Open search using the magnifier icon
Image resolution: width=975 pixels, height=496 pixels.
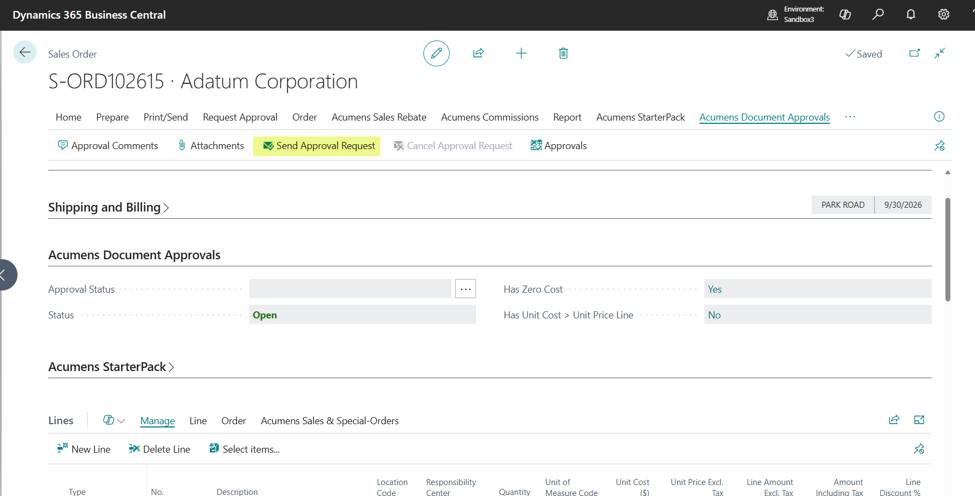[x=878, y=14]
